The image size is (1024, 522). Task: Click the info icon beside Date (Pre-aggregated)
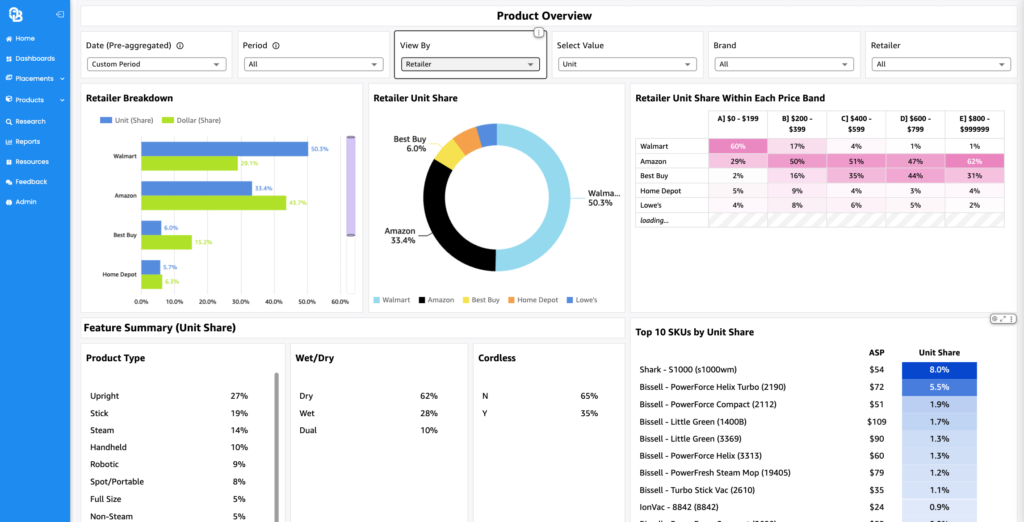[180, 46]
